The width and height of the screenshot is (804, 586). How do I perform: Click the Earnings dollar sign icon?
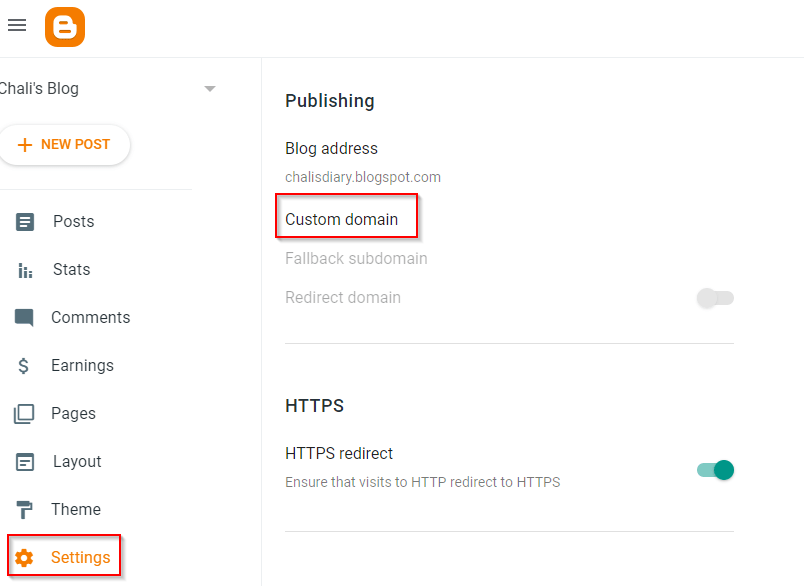tap(24, 366)
